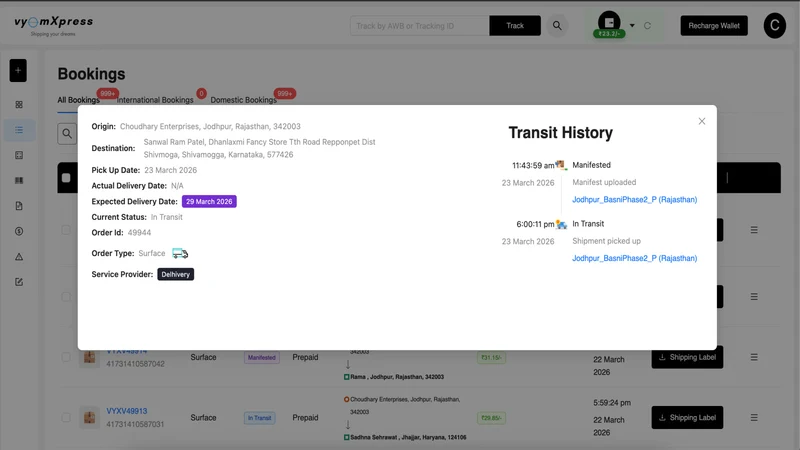Image resolution: width=800 pixels, height=450 pixels.
Task: Open VYXV49913 booking link
Action: pos(127,411)
